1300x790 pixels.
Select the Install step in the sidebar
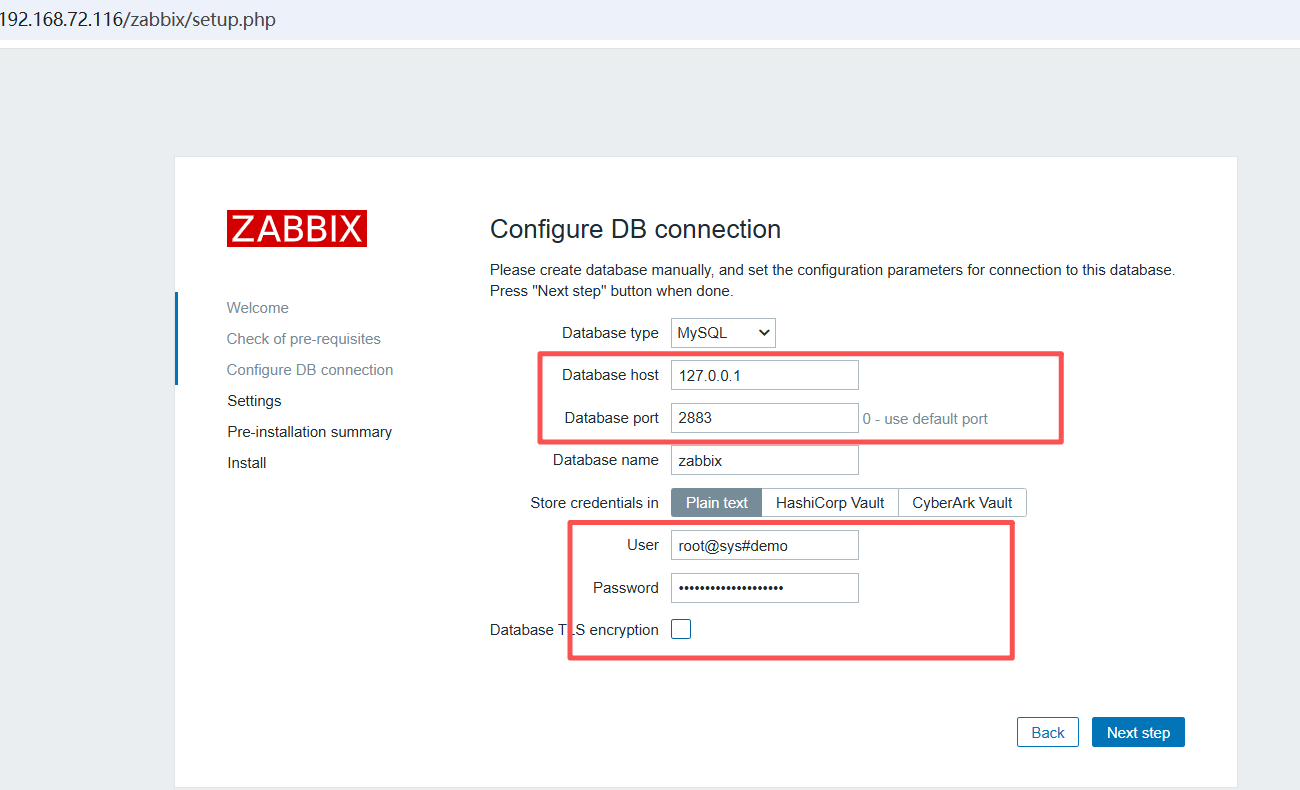pyautogui.click(x=247, y=463)
